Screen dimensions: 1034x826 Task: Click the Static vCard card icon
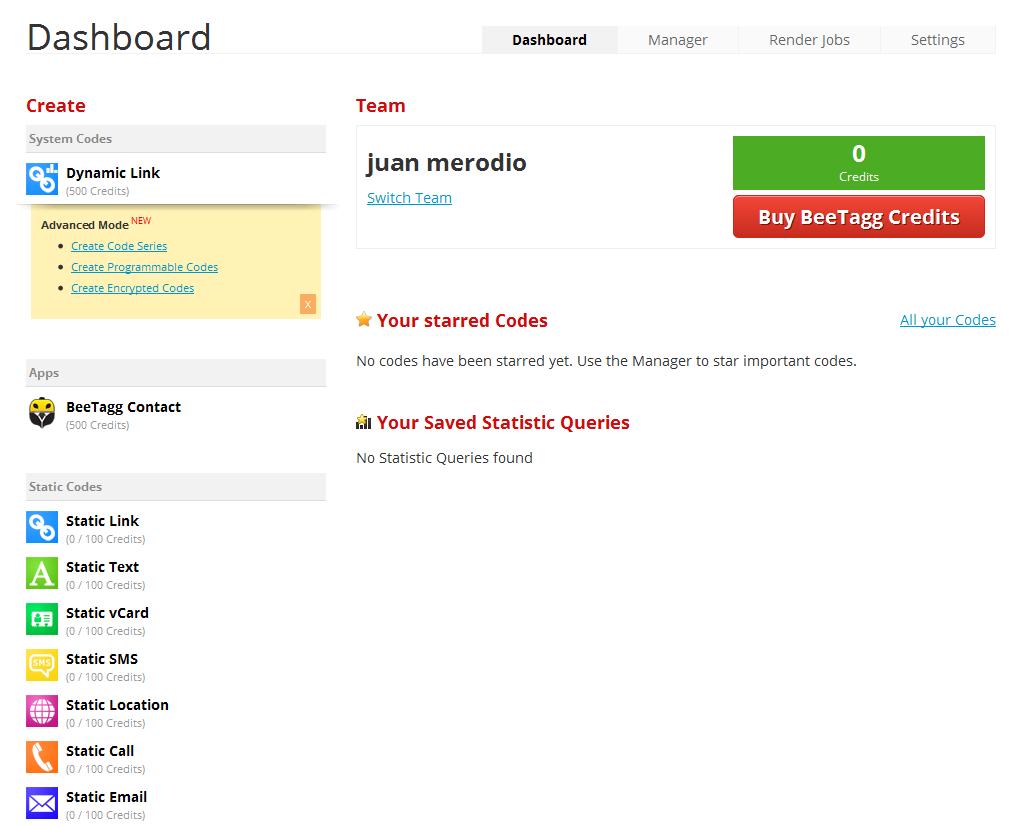(x=42, y=620)
